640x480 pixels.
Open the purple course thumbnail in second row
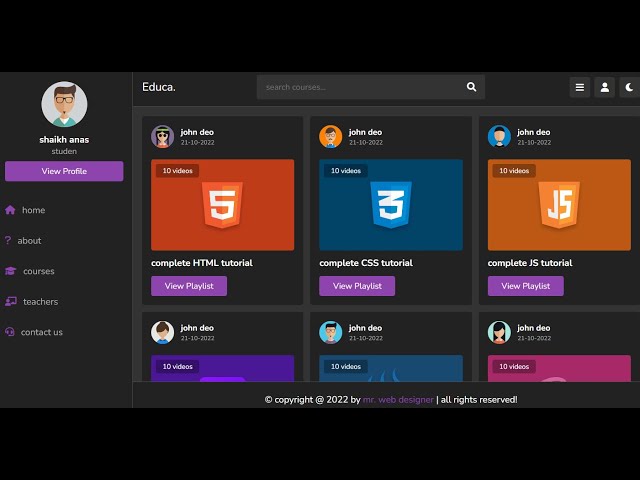(222, 368)
